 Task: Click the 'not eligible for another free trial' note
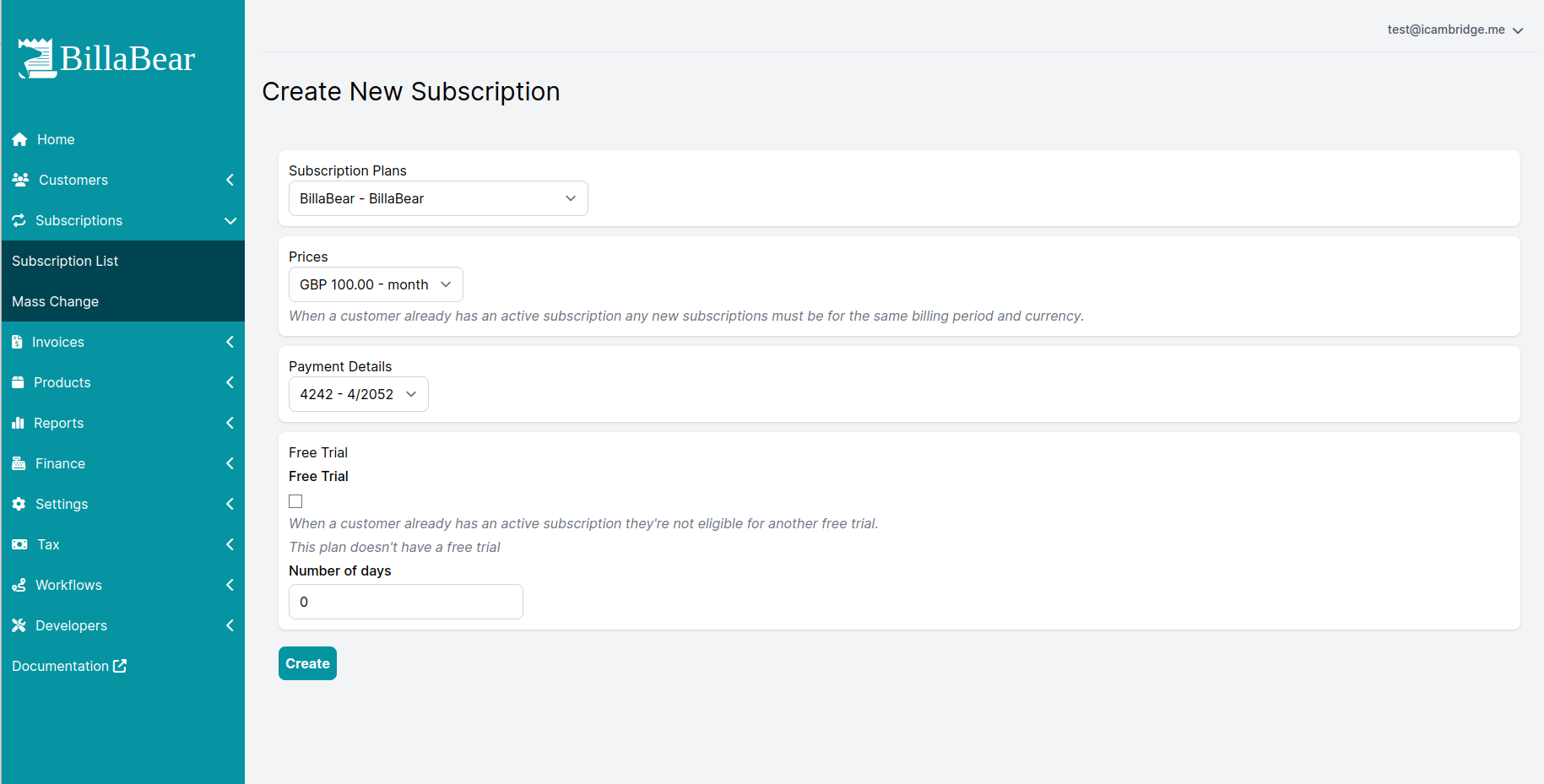583,523
